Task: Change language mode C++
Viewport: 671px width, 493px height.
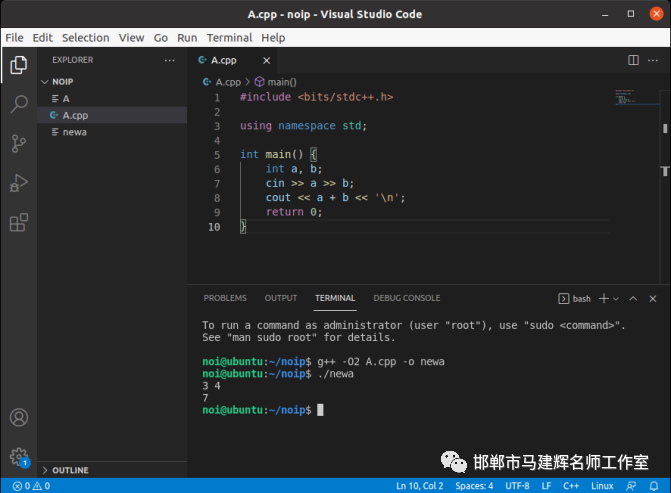Action: tap(571, 486)
